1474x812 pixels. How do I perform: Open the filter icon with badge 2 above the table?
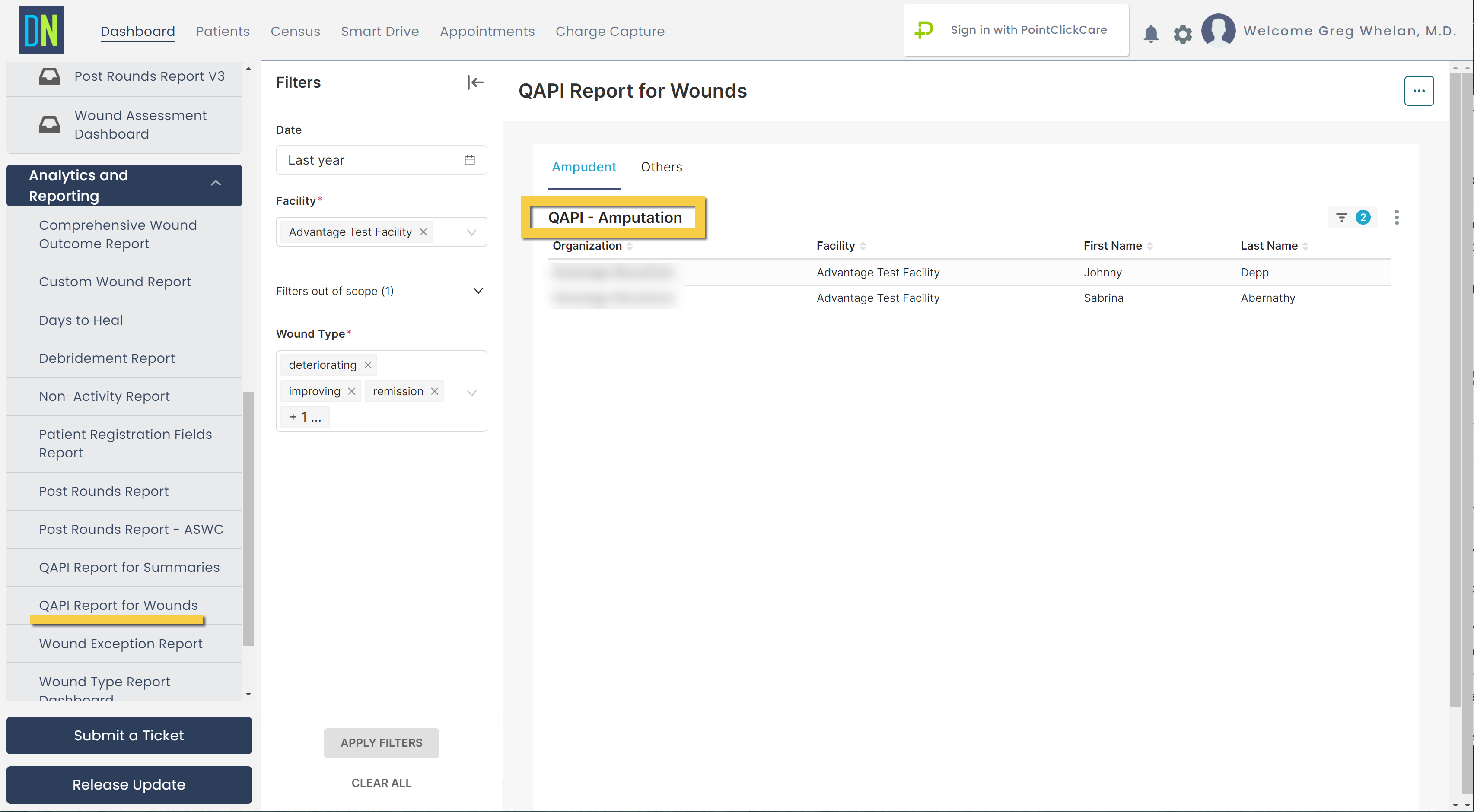click(x=1342, y=217)
